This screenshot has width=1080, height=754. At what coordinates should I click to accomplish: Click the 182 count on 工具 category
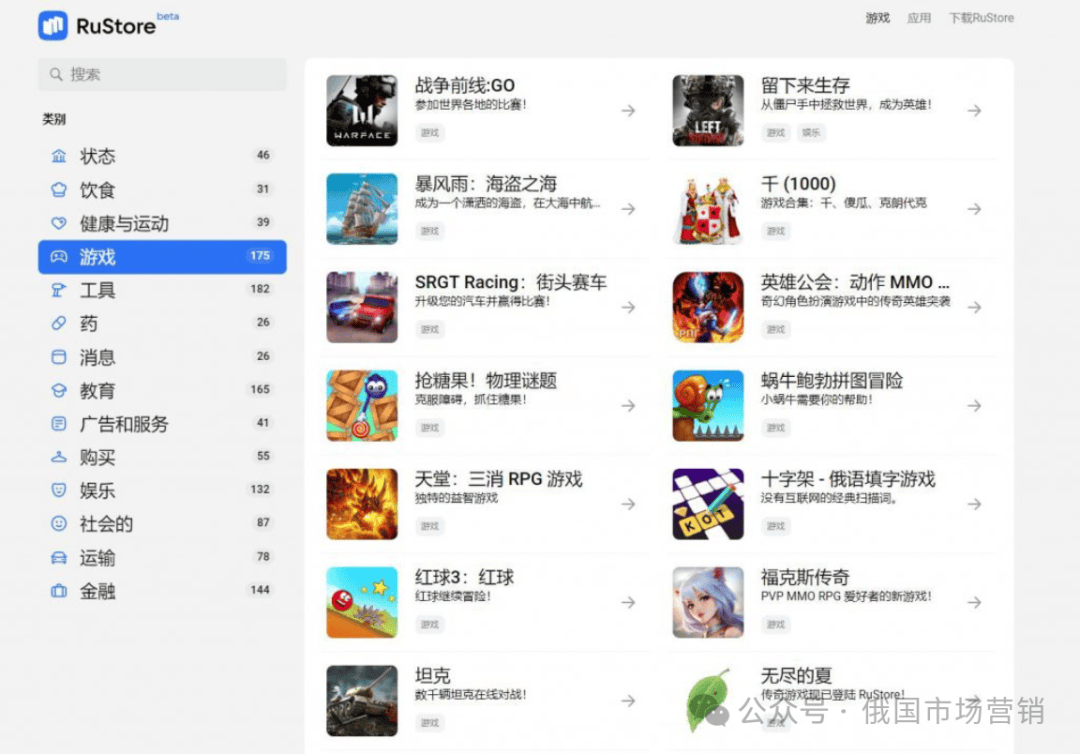click(x=260, y=289)
